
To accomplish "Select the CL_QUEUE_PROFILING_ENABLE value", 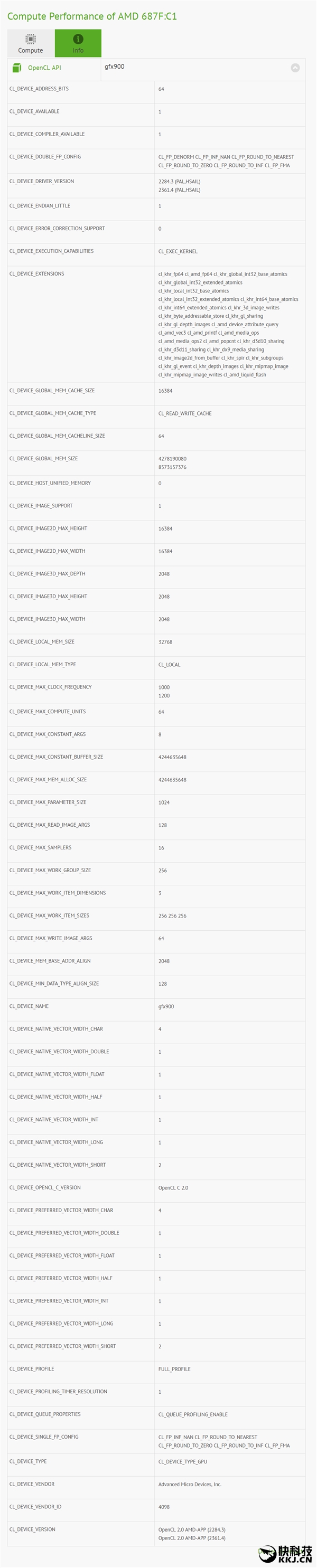I will click(193, 1414).
